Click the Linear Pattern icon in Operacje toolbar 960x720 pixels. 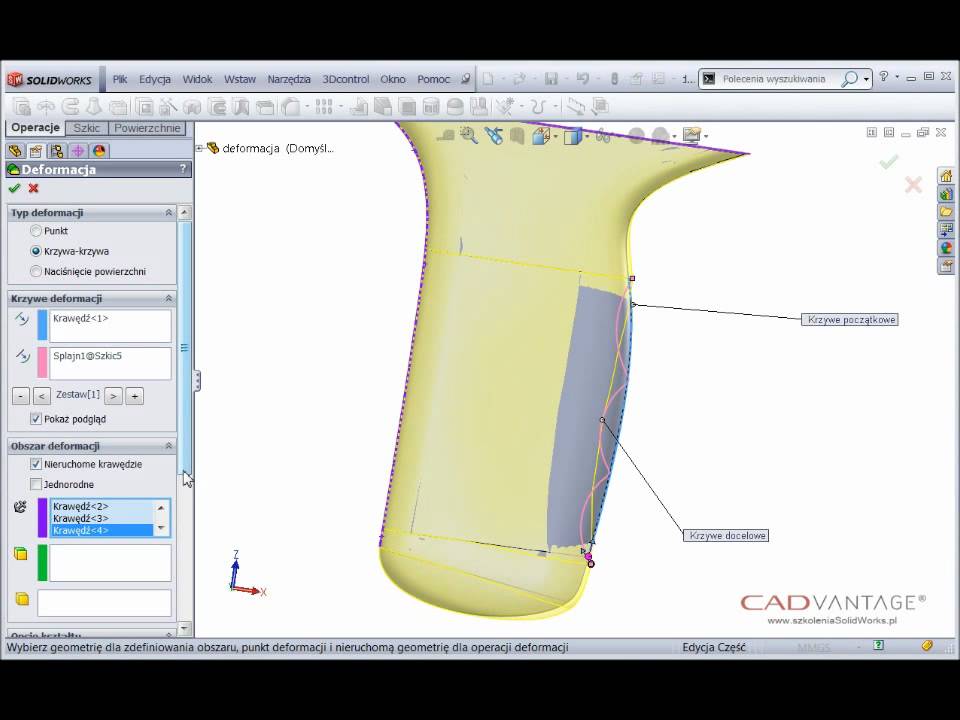click(x=323, y=107)
